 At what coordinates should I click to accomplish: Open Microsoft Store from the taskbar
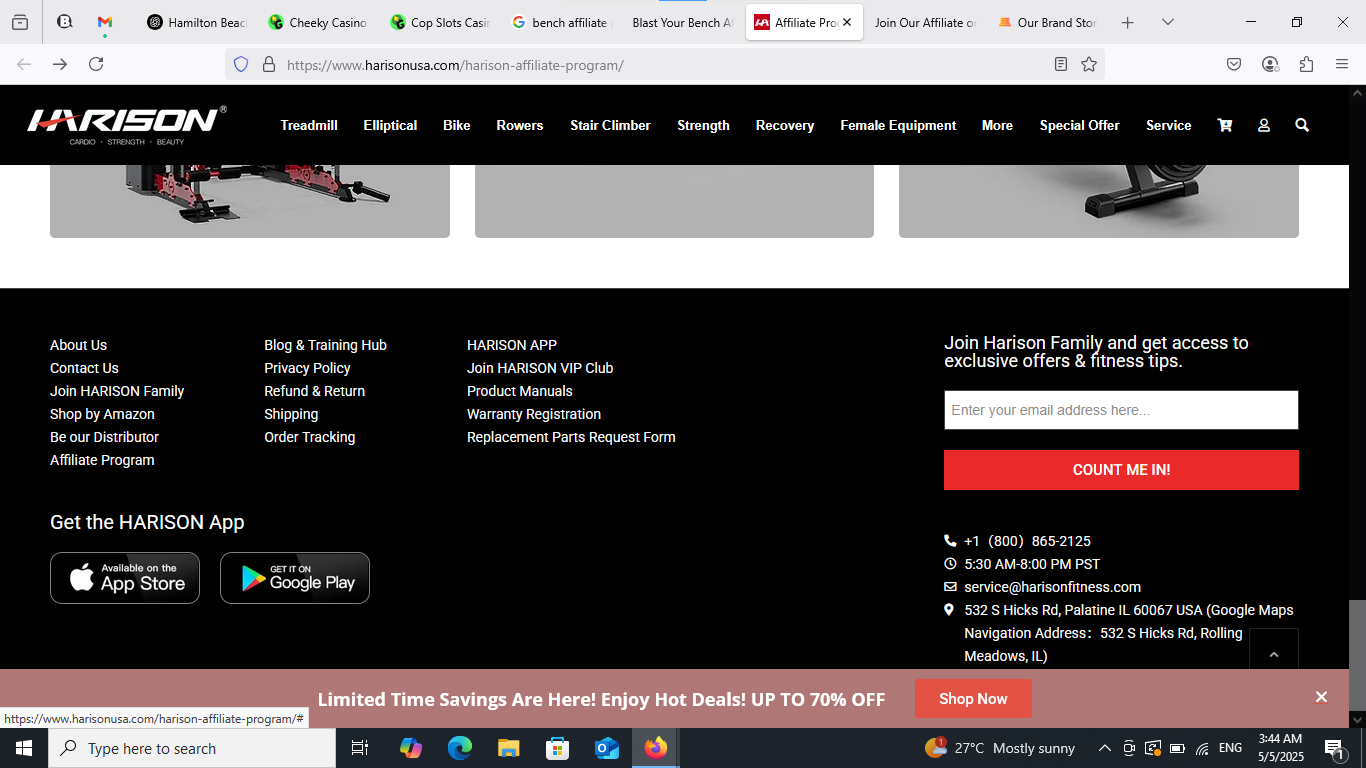pos(557,748)
